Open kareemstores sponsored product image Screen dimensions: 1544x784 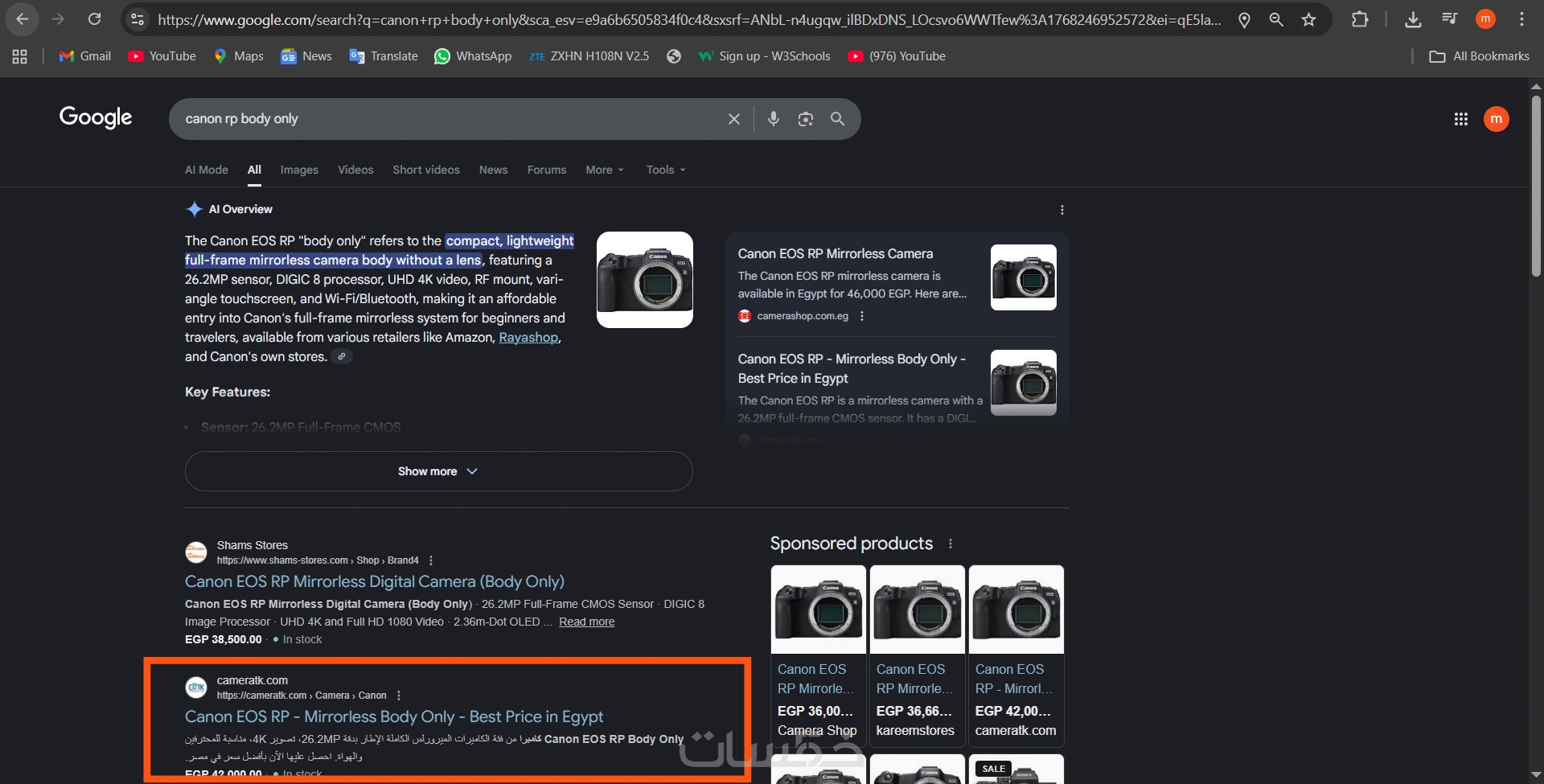click(x=918, y=610)
